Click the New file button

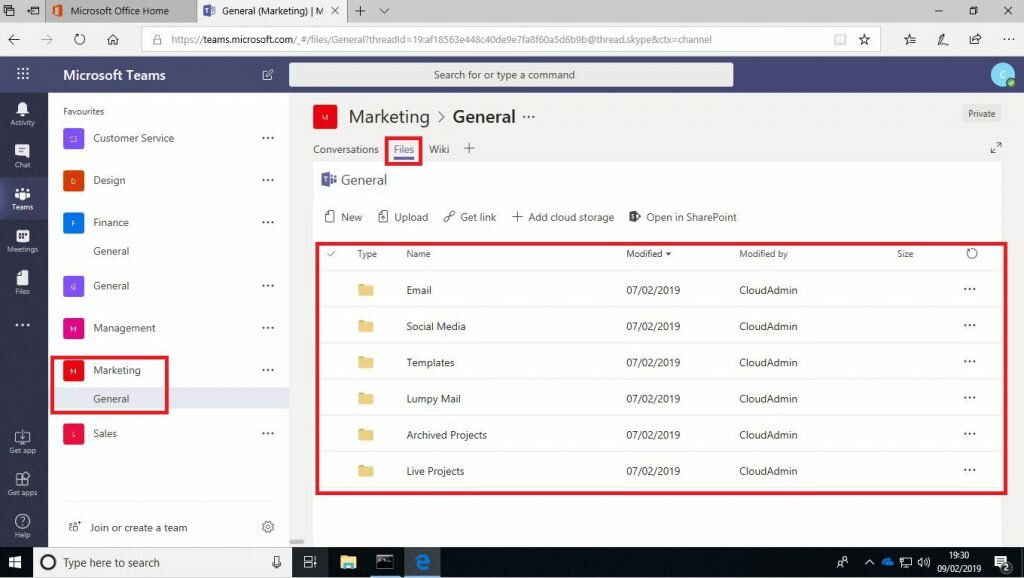[x=343, y=217]
